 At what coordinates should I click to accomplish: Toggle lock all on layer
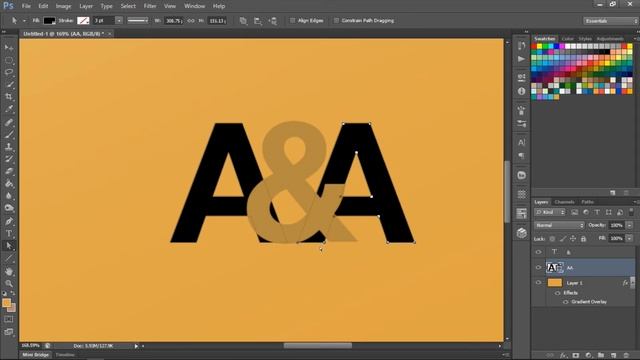point(583,238)
